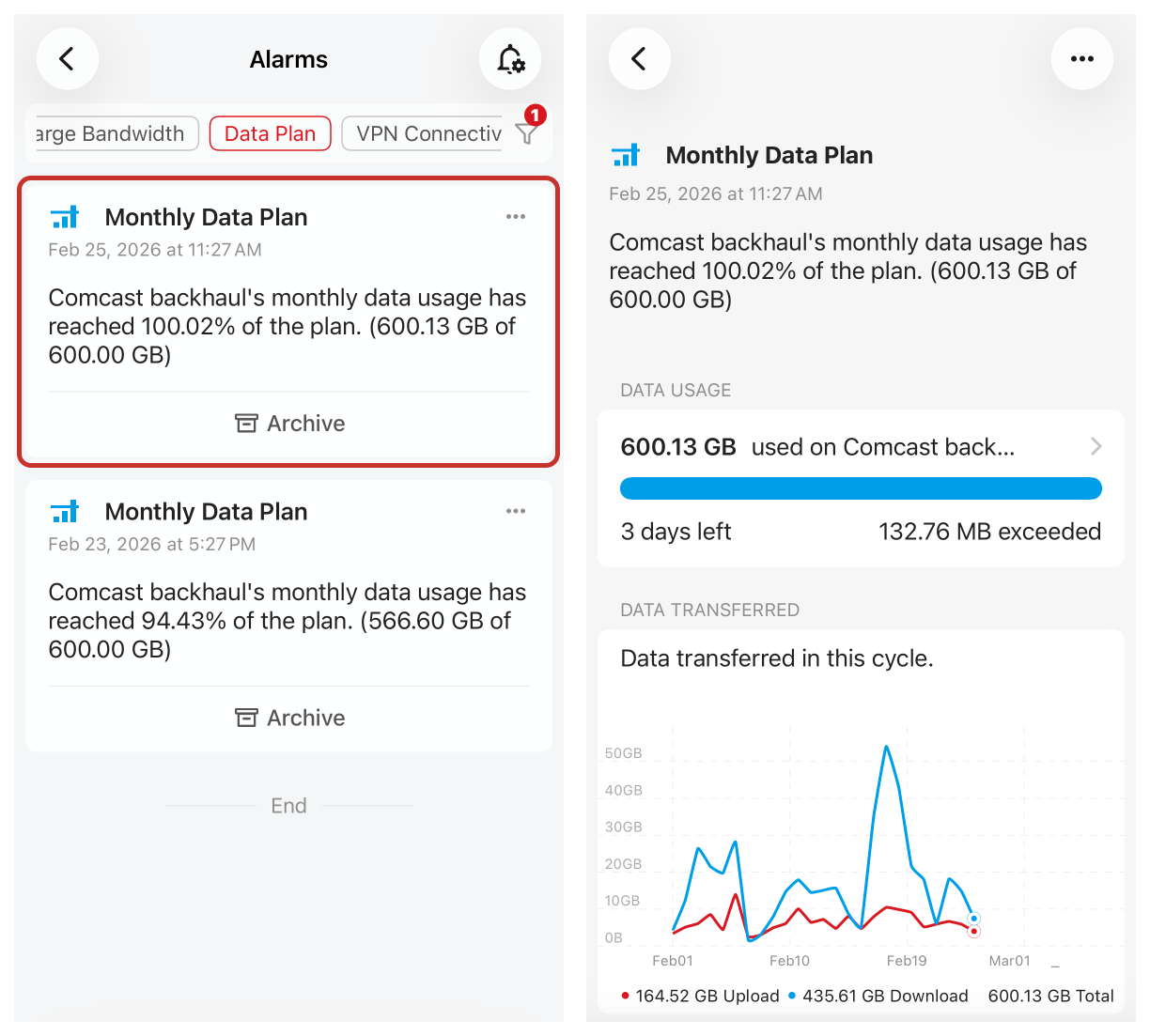This screenshot has width=1150, height=1036.
Task: Expand the 600.13 GB usage chevron
Action: [1096, 446]
